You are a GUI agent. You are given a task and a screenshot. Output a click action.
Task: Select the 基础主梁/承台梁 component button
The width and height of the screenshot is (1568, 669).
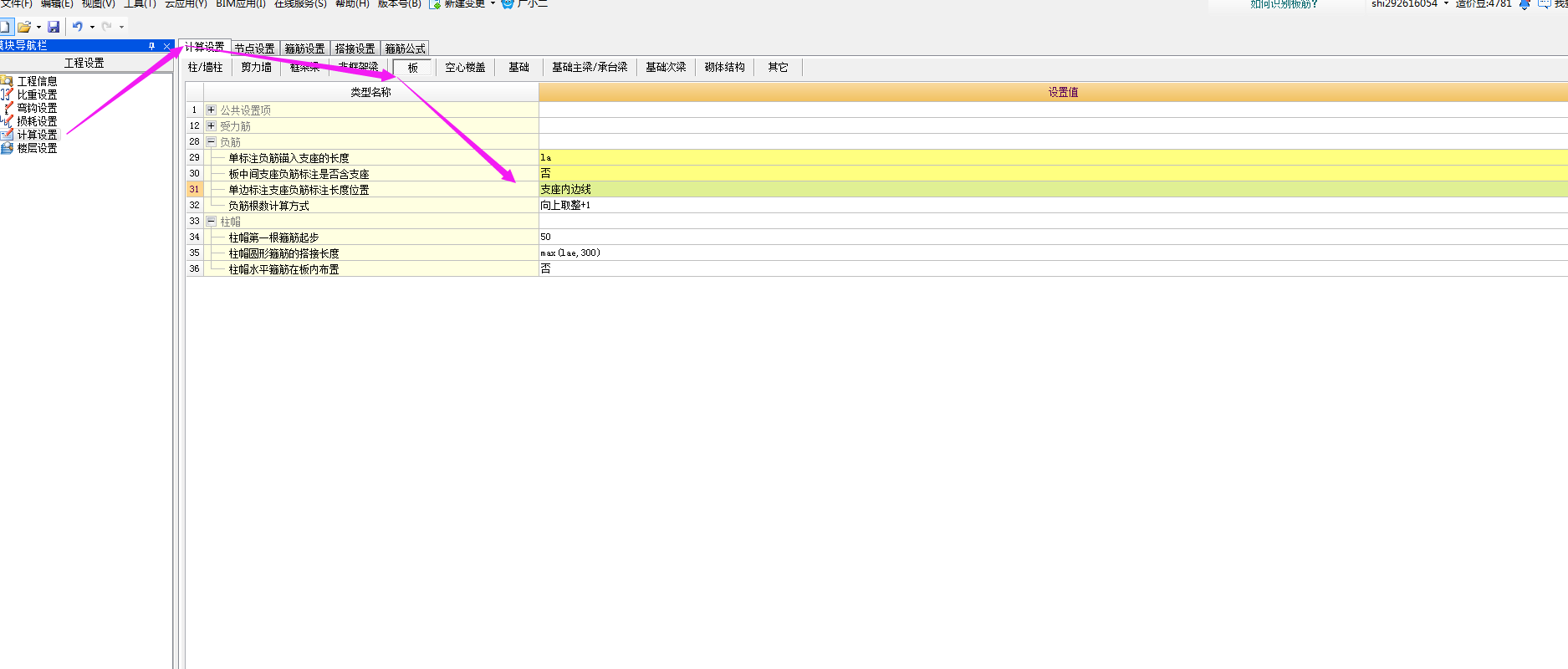click(590, 67)
